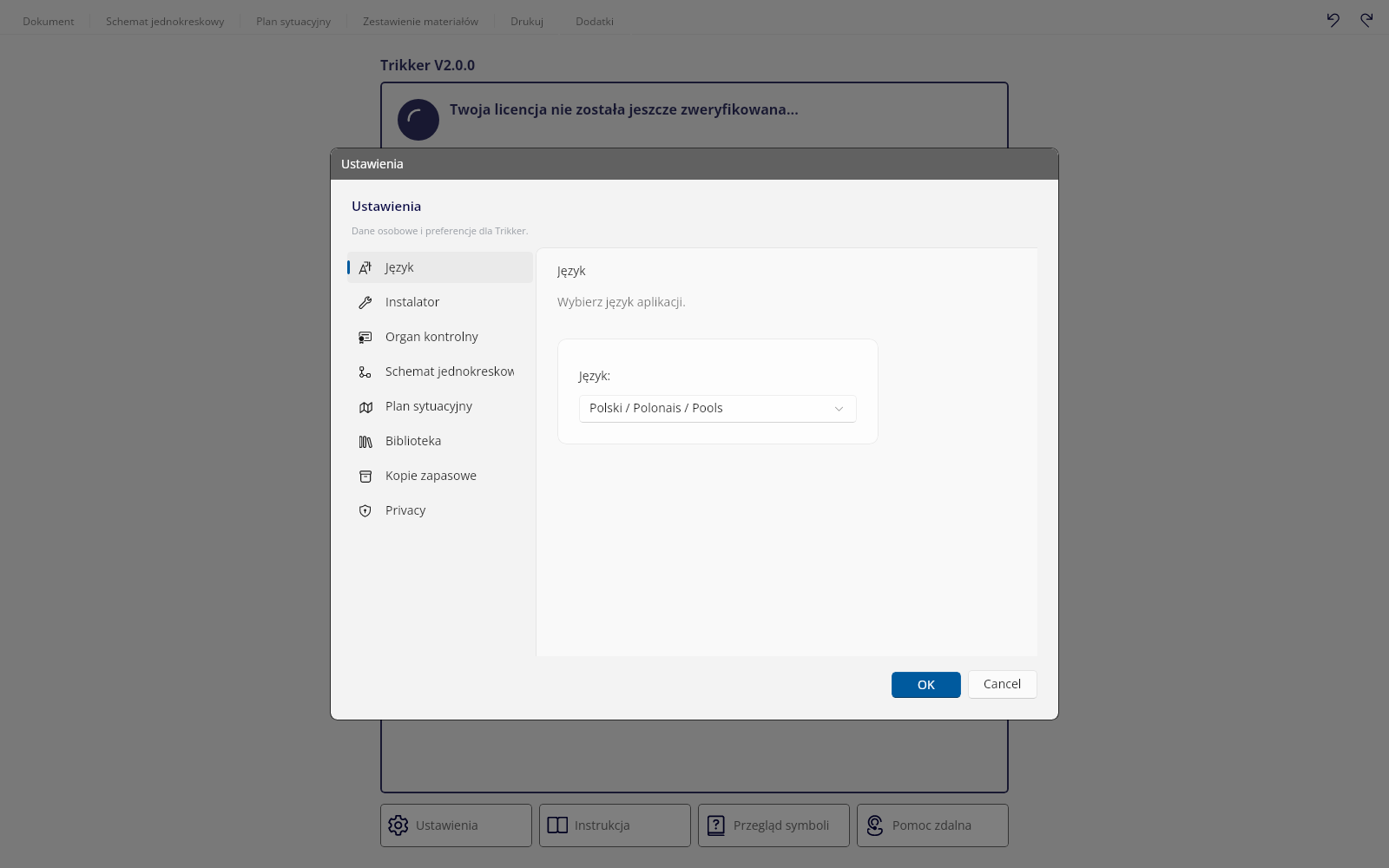Click Cancel to dismiss settings

pos(1003,684)
